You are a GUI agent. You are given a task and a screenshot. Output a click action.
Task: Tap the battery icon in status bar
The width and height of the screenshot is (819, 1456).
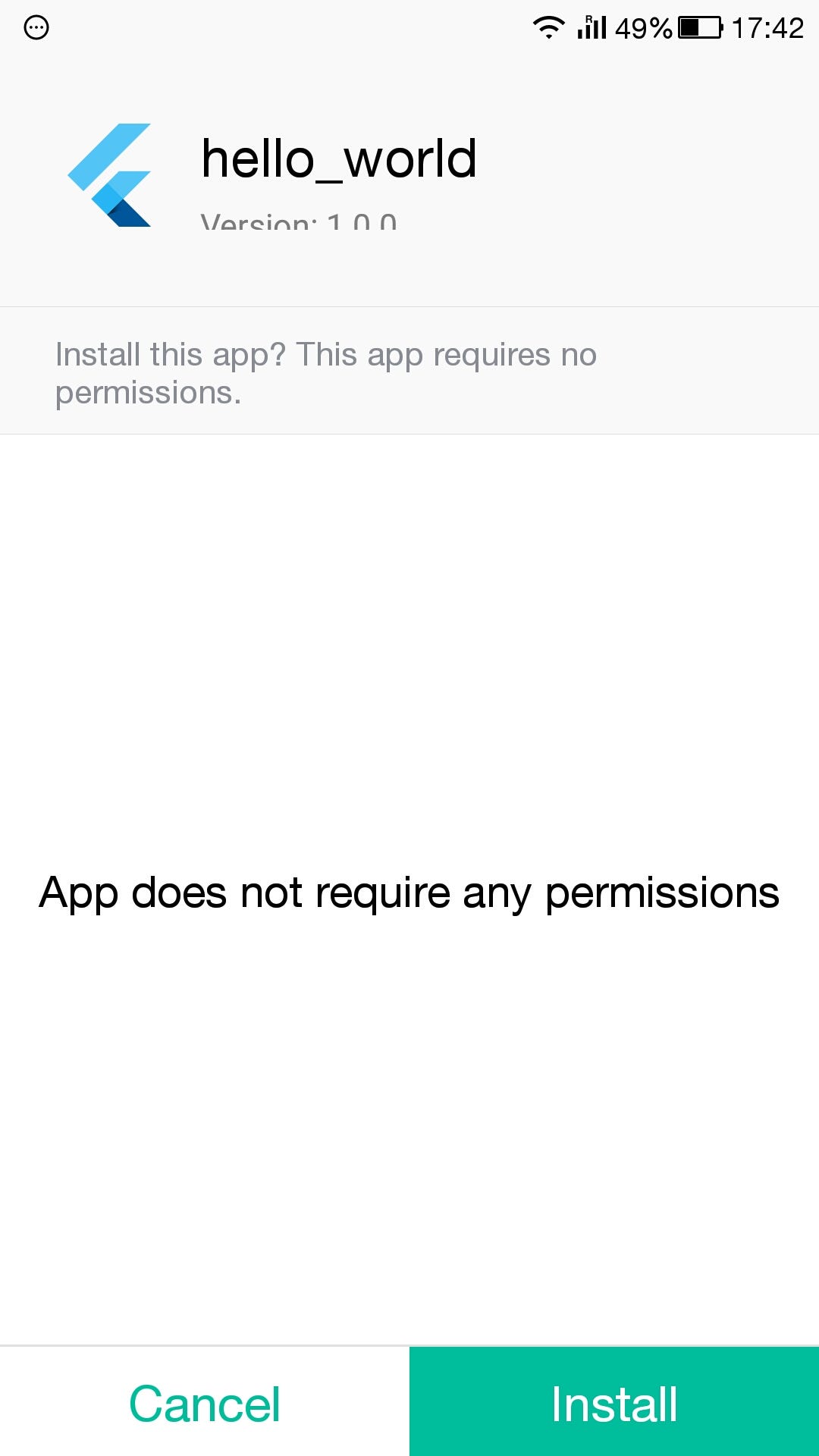701,28
